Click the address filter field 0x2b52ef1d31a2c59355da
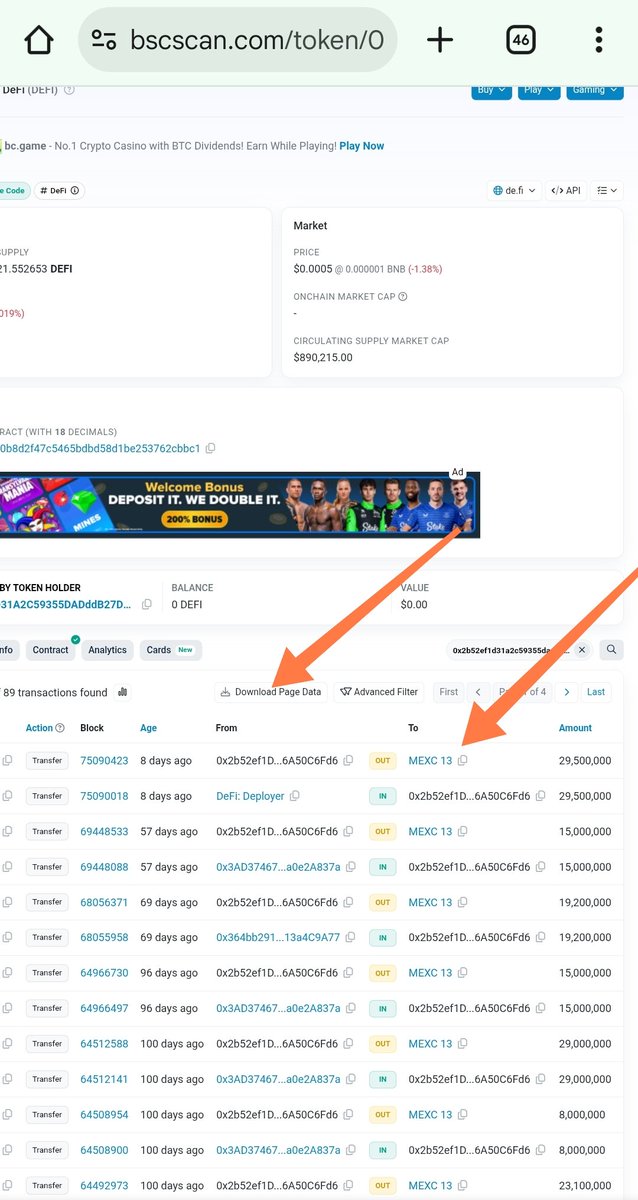Screen dimensions: 638x1200 pos(510,650)
